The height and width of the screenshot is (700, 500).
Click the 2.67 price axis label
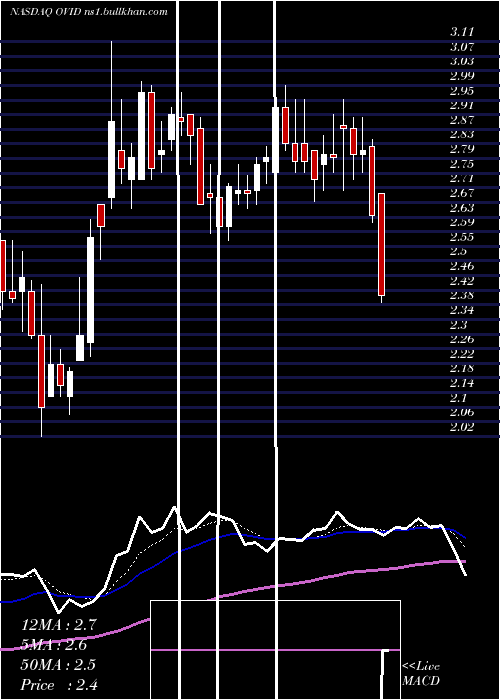(x=462, y=193)
